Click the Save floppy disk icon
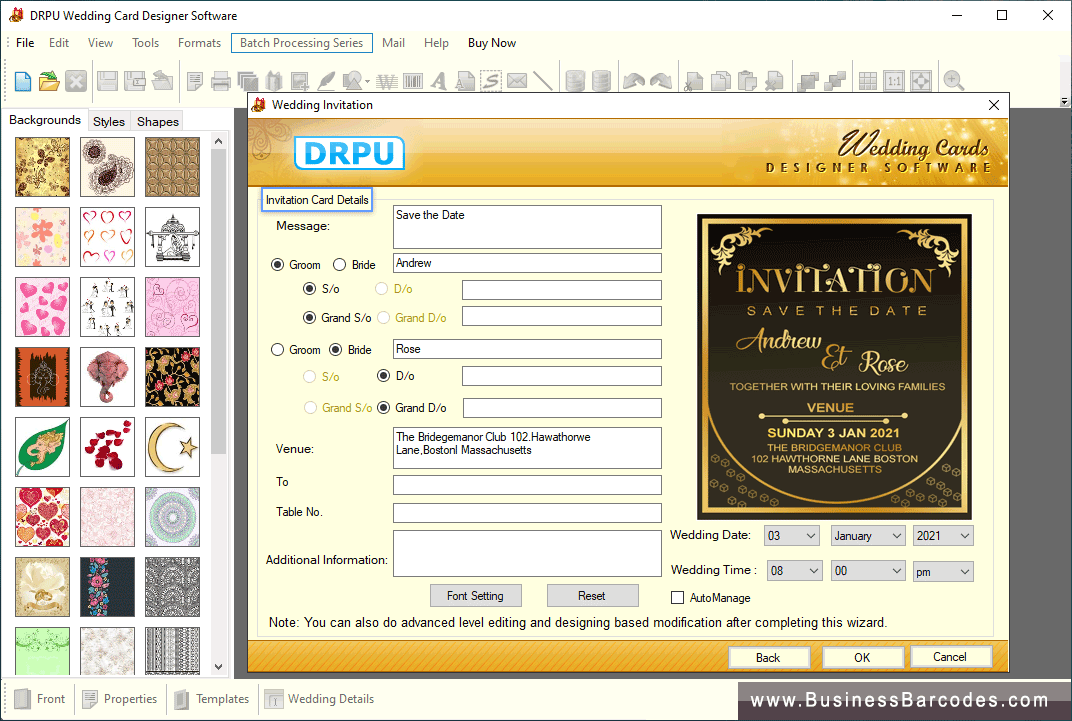This screenshot has width=1072, height=721. click(107, 81)
